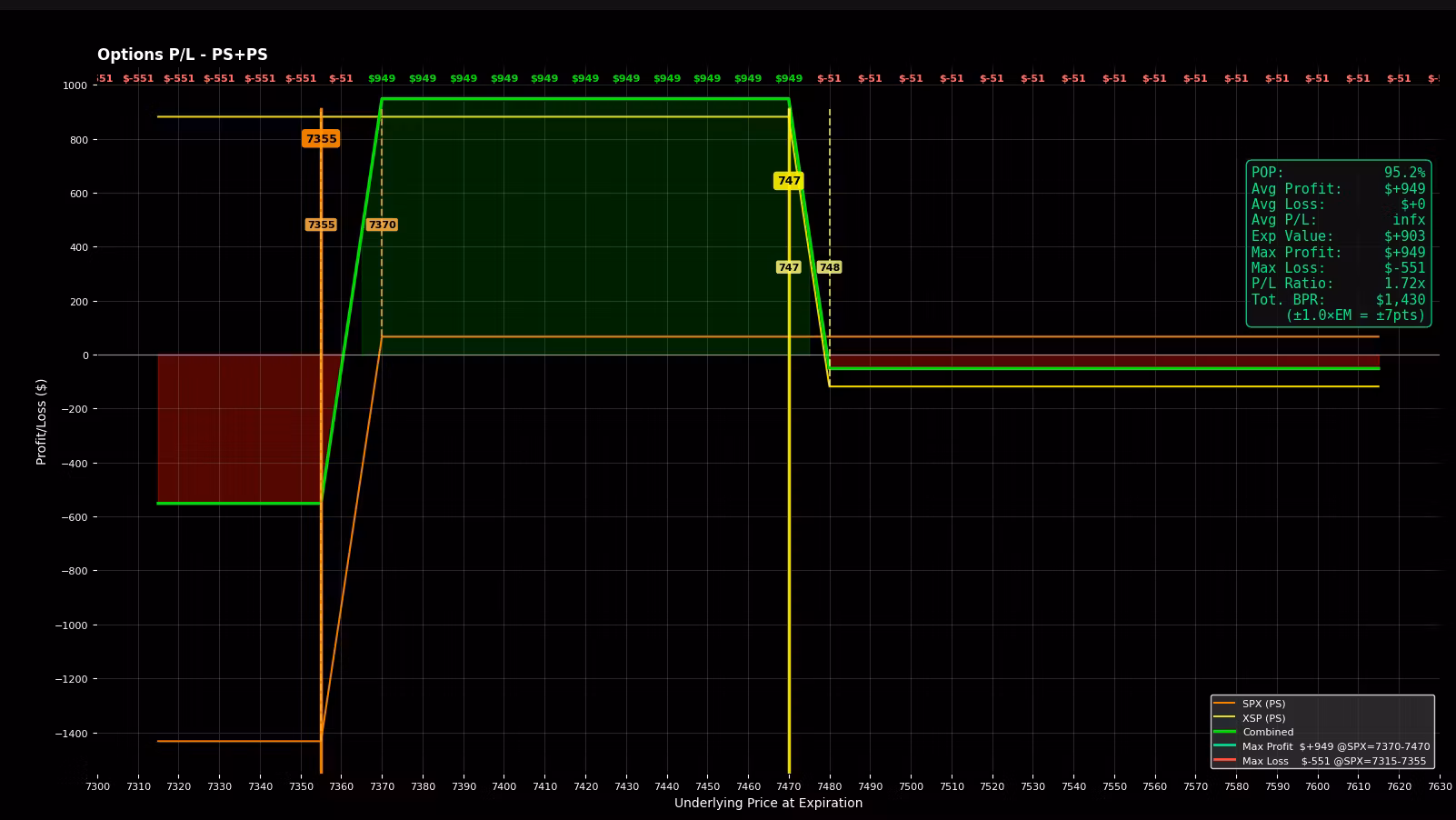Click the small 7355 label beside the 7370 label
The image size is (1456, 820).
(x=321, y=225)
